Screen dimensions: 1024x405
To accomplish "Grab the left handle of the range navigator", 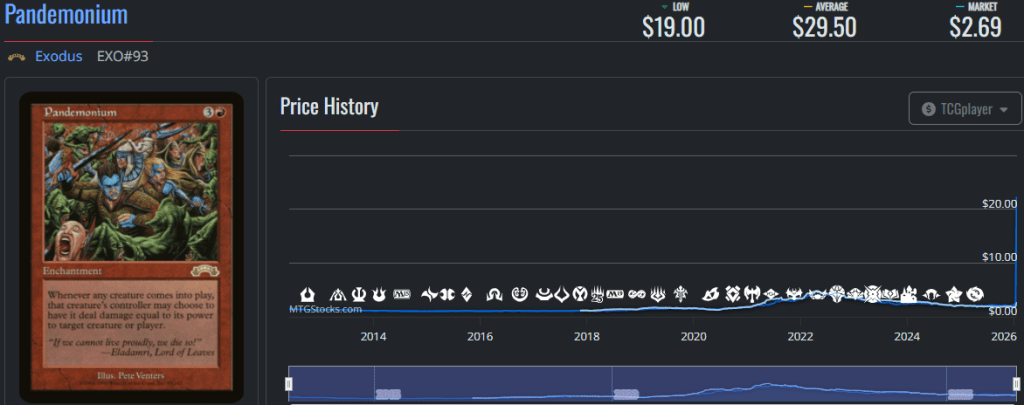I will (x=290, y=384).
